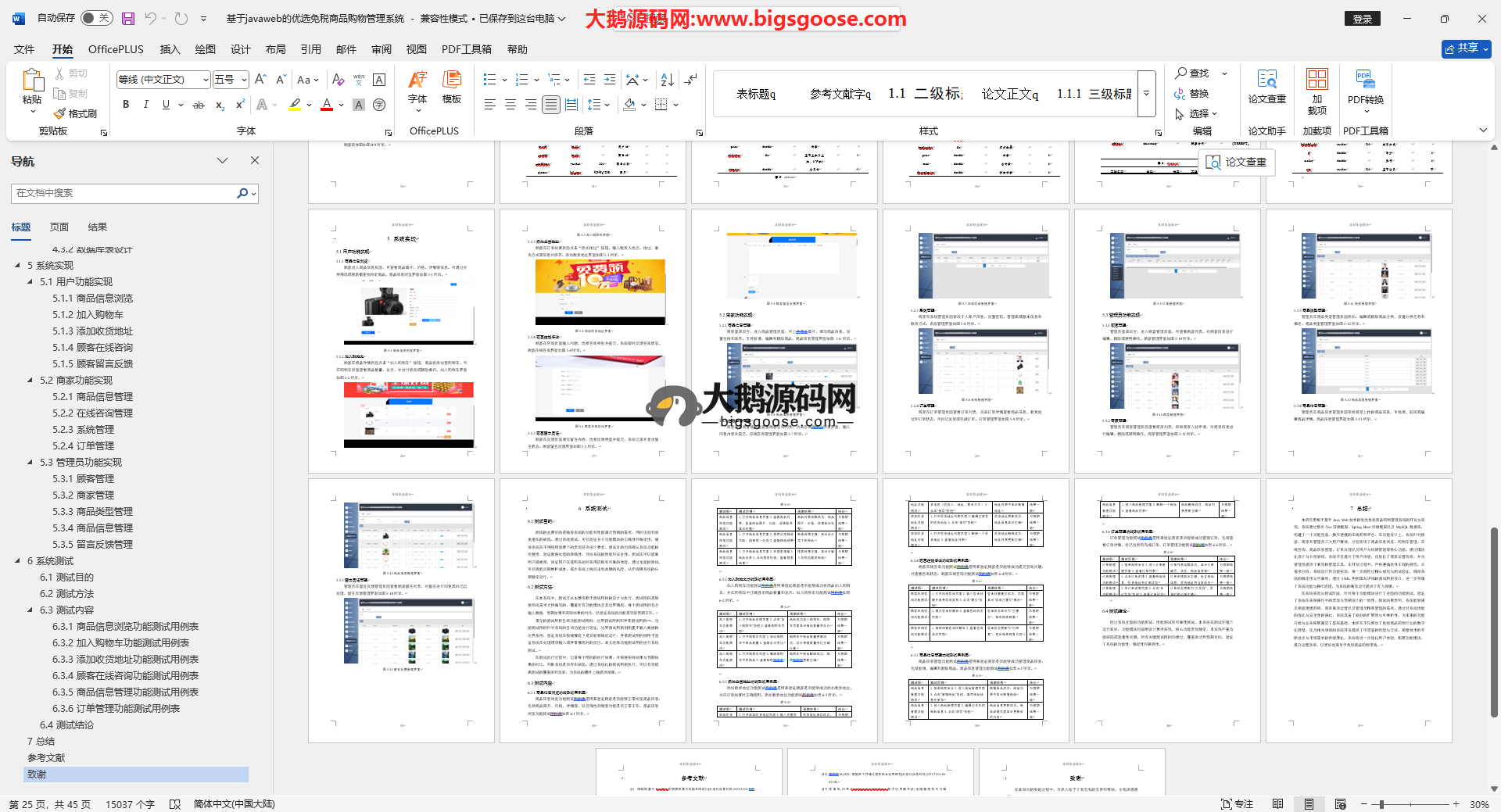Click the zoom slider in status bar
This screenshot has width=1501, height=812.
1382,804
